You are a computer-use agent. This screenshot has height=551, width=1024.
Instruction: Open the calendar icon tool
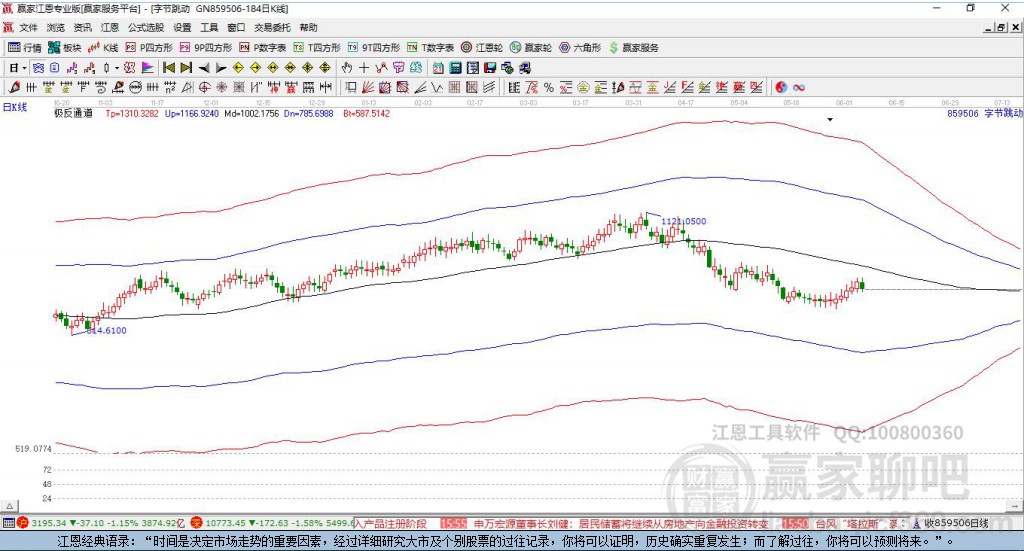click(438, 68)
